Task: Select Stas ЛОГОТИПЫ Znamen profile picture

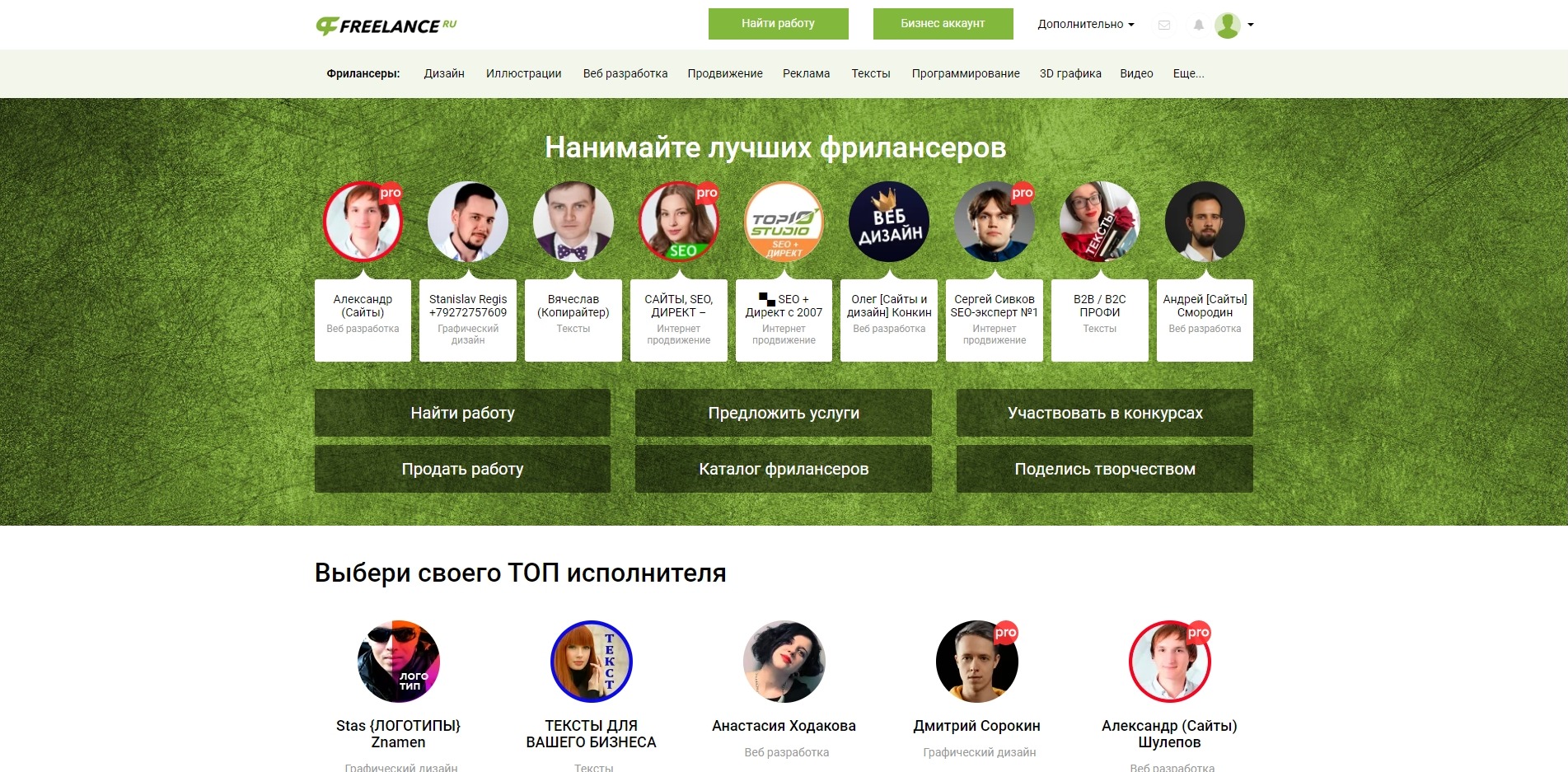Action: click(399, 662)
